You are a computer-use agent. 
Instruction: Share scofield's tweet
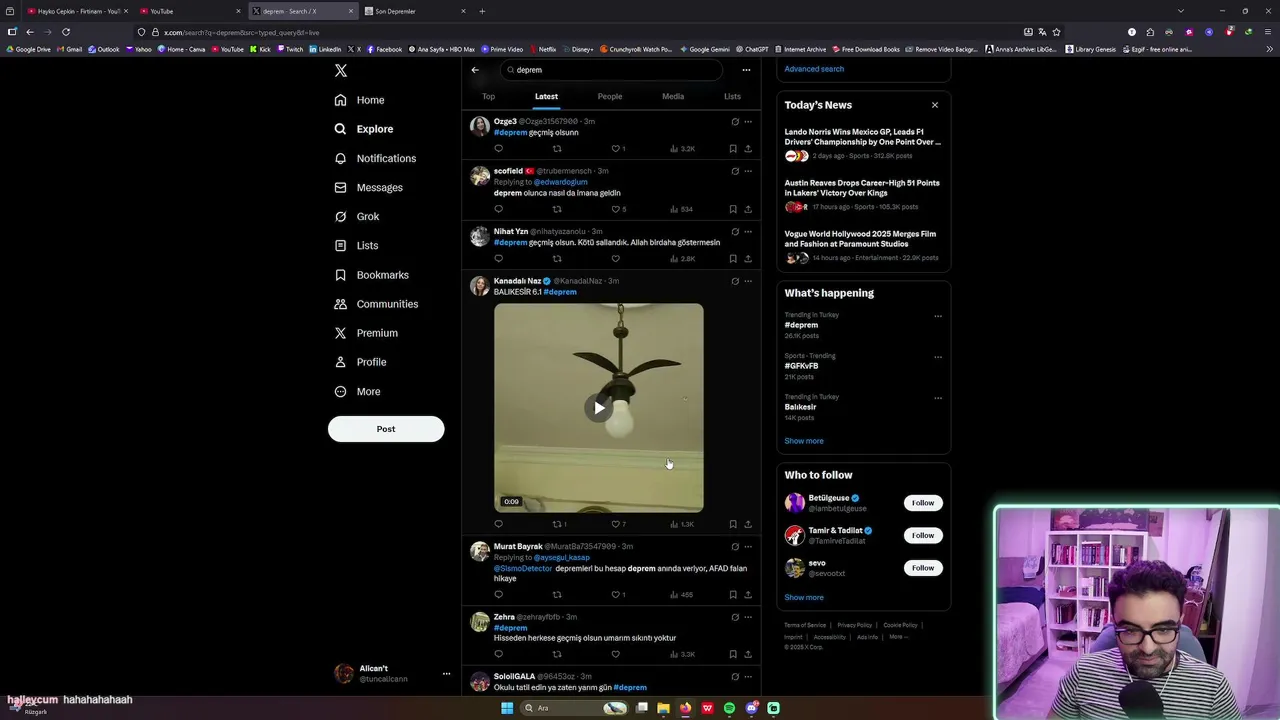pyautogui.click(x=748, y=209)
